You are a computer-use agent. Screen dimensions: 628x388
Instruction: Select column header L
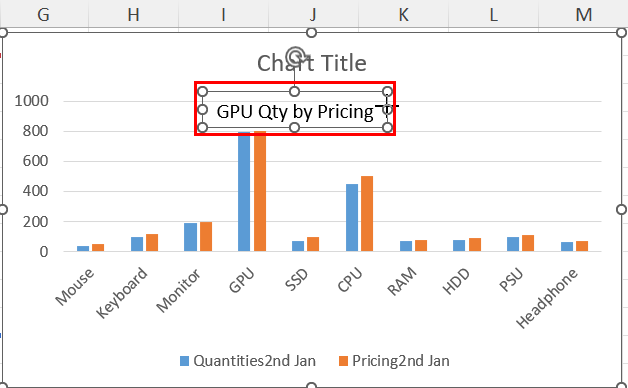[493, 14]
